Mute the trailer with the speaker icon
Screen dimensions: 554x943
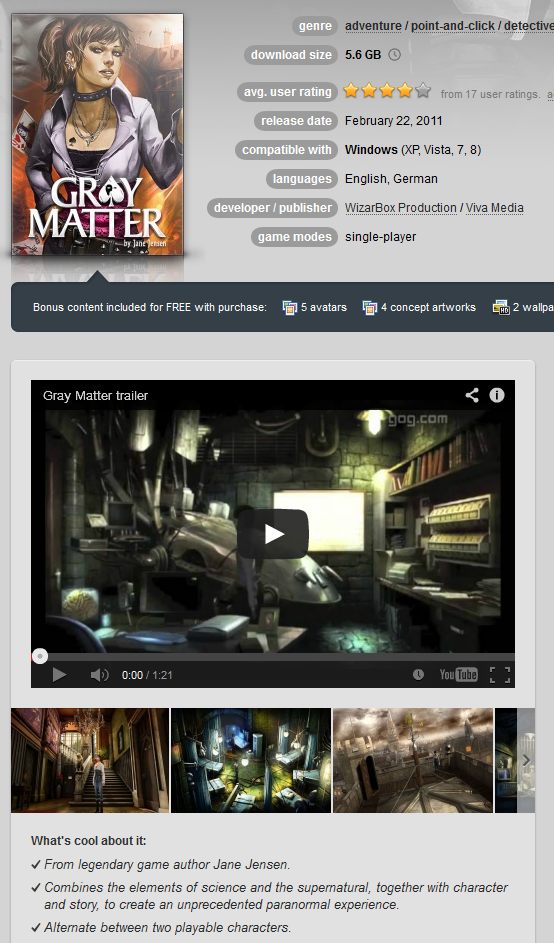(x=99, y=675)
